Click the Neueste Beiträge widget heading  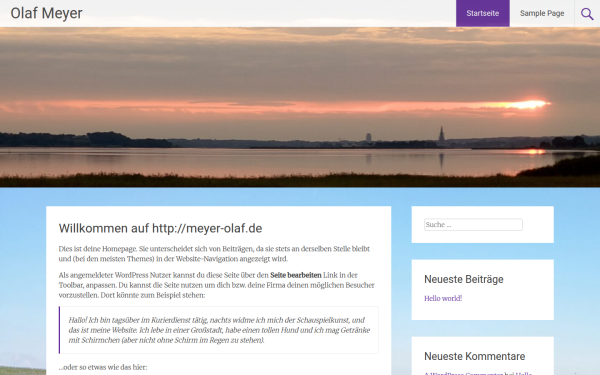(464, 279)
